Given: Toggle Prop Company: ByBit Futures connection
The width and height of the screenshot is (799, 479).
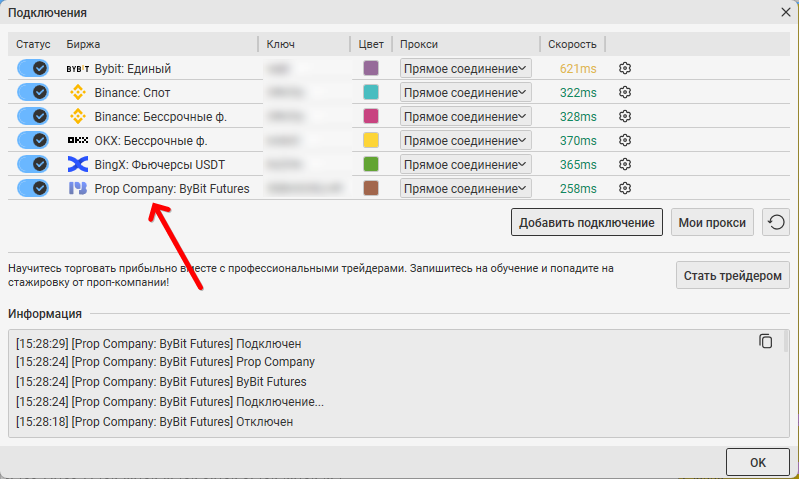Looking at the screenshot, I should (x=33, y=188).
